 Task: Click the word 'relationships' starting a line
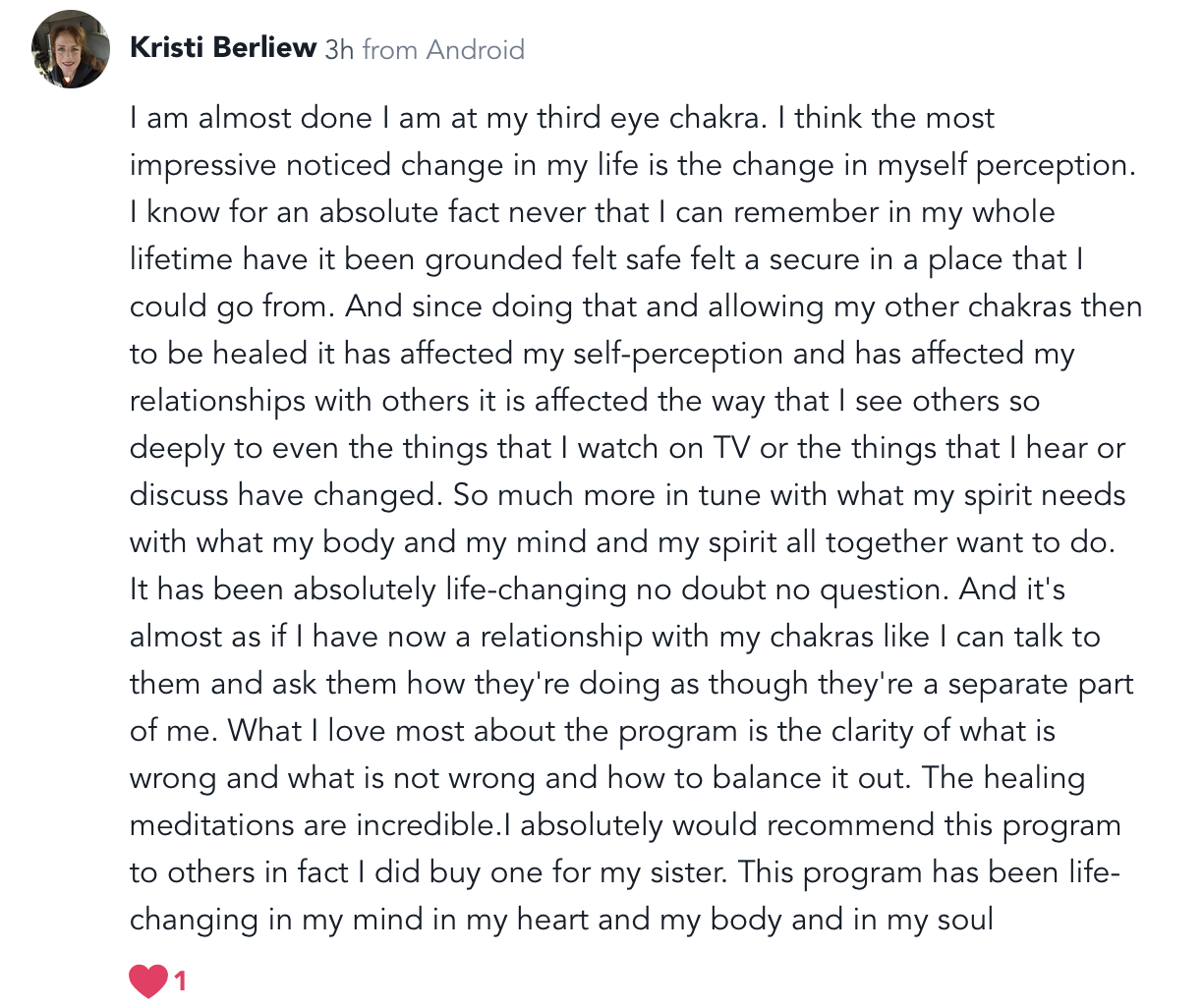pos(217,401)
